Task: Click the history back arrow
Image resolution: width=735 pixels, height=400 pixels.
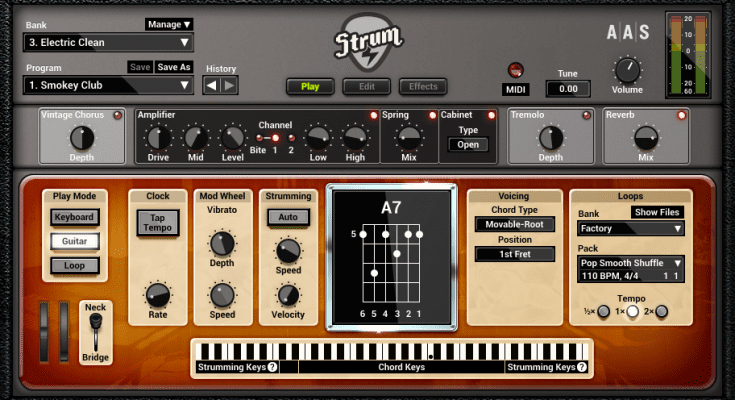Action: 212,86
